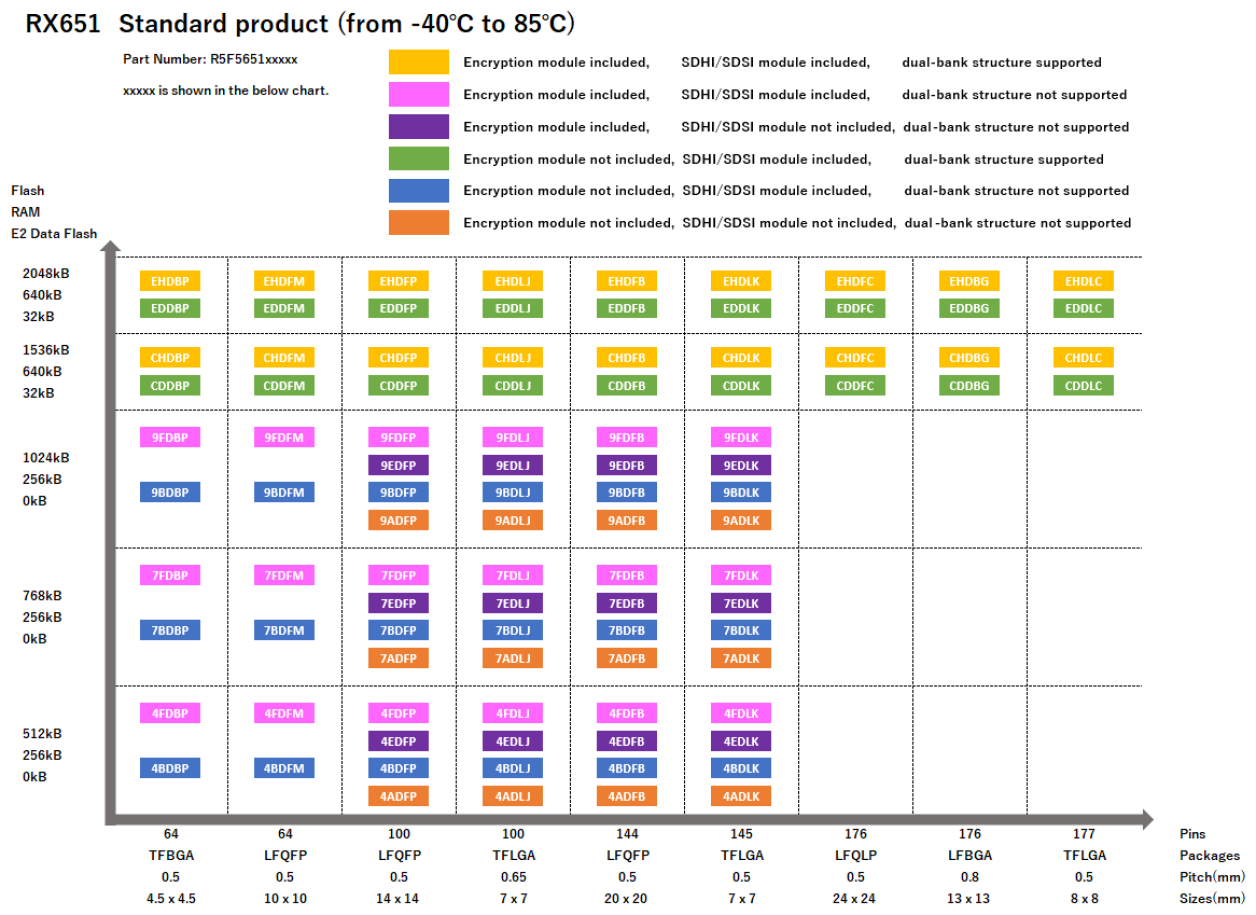Click the yellow CHDBG part box
The image size is (1256, 915).
pyautogui.click(x=969, y=357)
